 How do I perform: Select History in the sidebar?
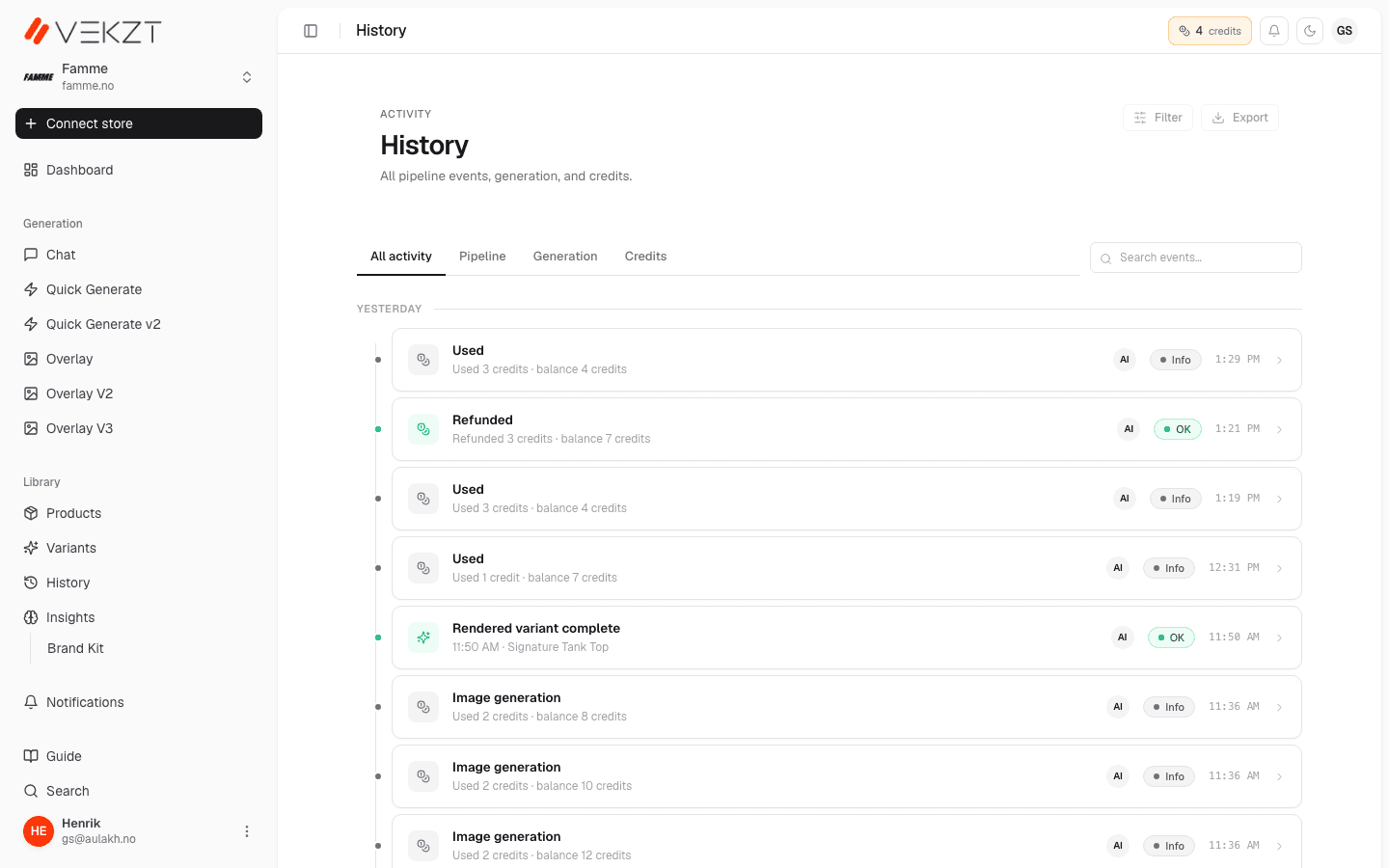click(x=139, y=583)
